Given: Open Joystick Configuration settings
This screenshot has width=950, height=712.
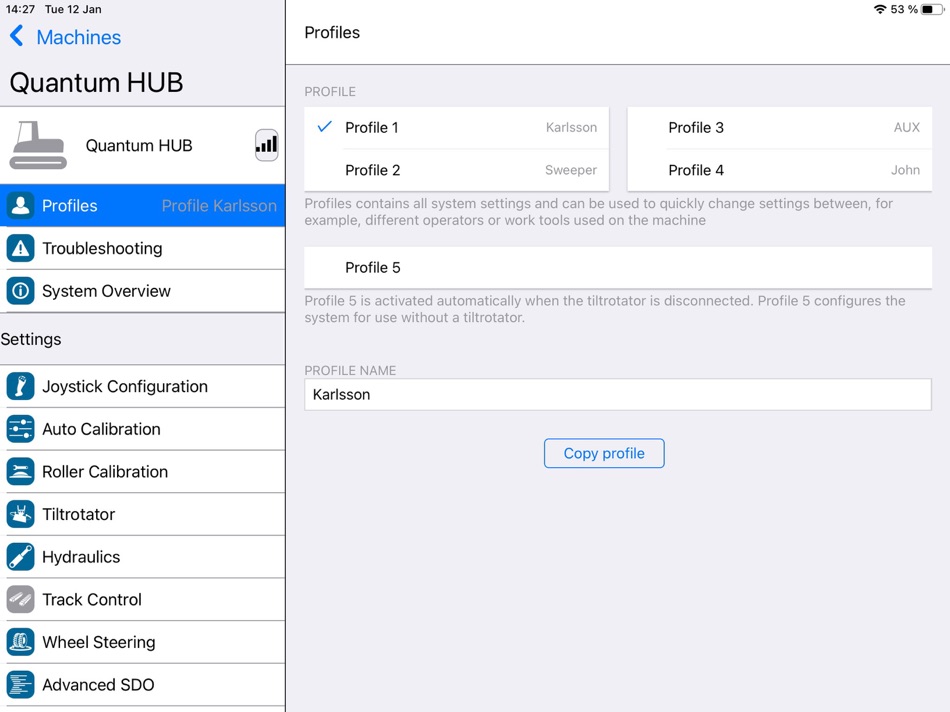Looking at the screenshot, I should (125, 386).
